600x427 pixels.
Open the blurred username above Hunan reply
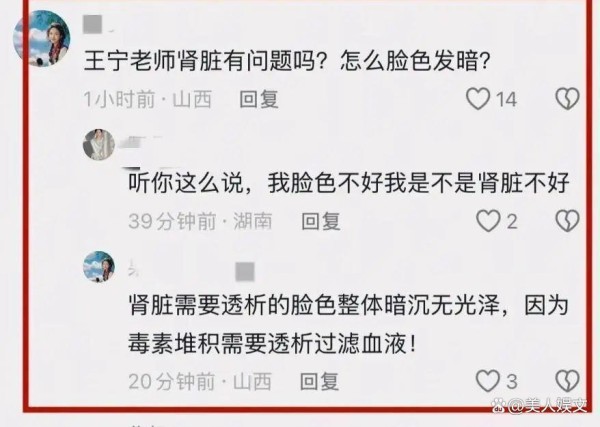click(141, 142)
